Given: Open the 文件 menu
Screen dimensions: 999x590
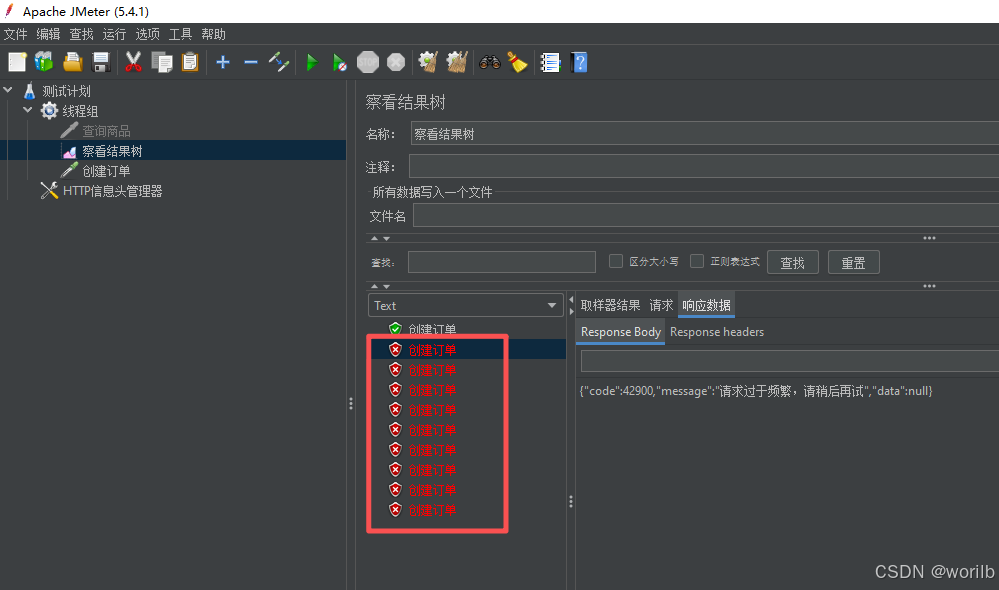Looking at the screenshot, I should click(x=15, y=34).
